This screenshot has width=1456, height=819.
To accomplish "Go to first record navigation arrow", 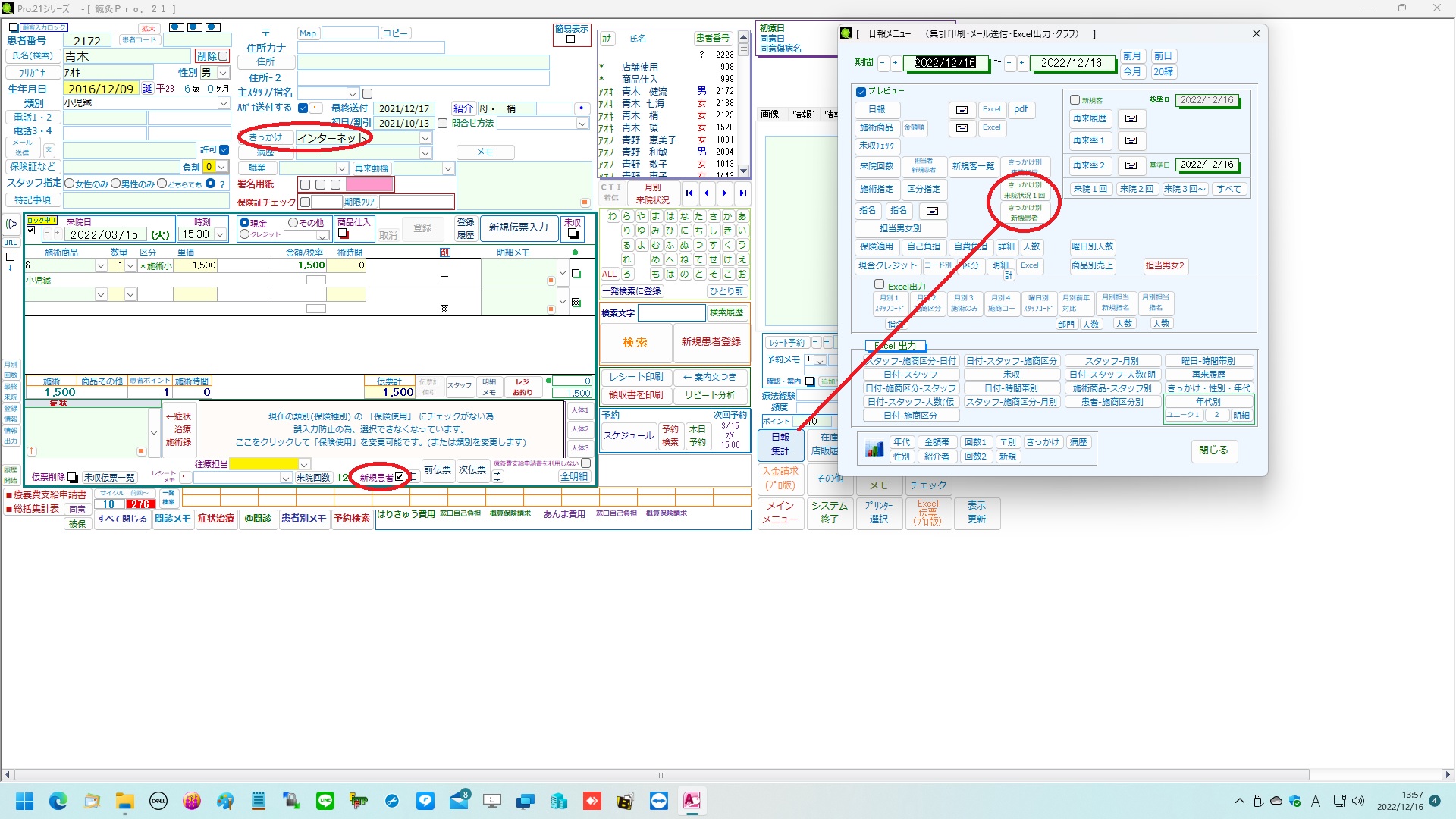I will [x=689, y=193].
